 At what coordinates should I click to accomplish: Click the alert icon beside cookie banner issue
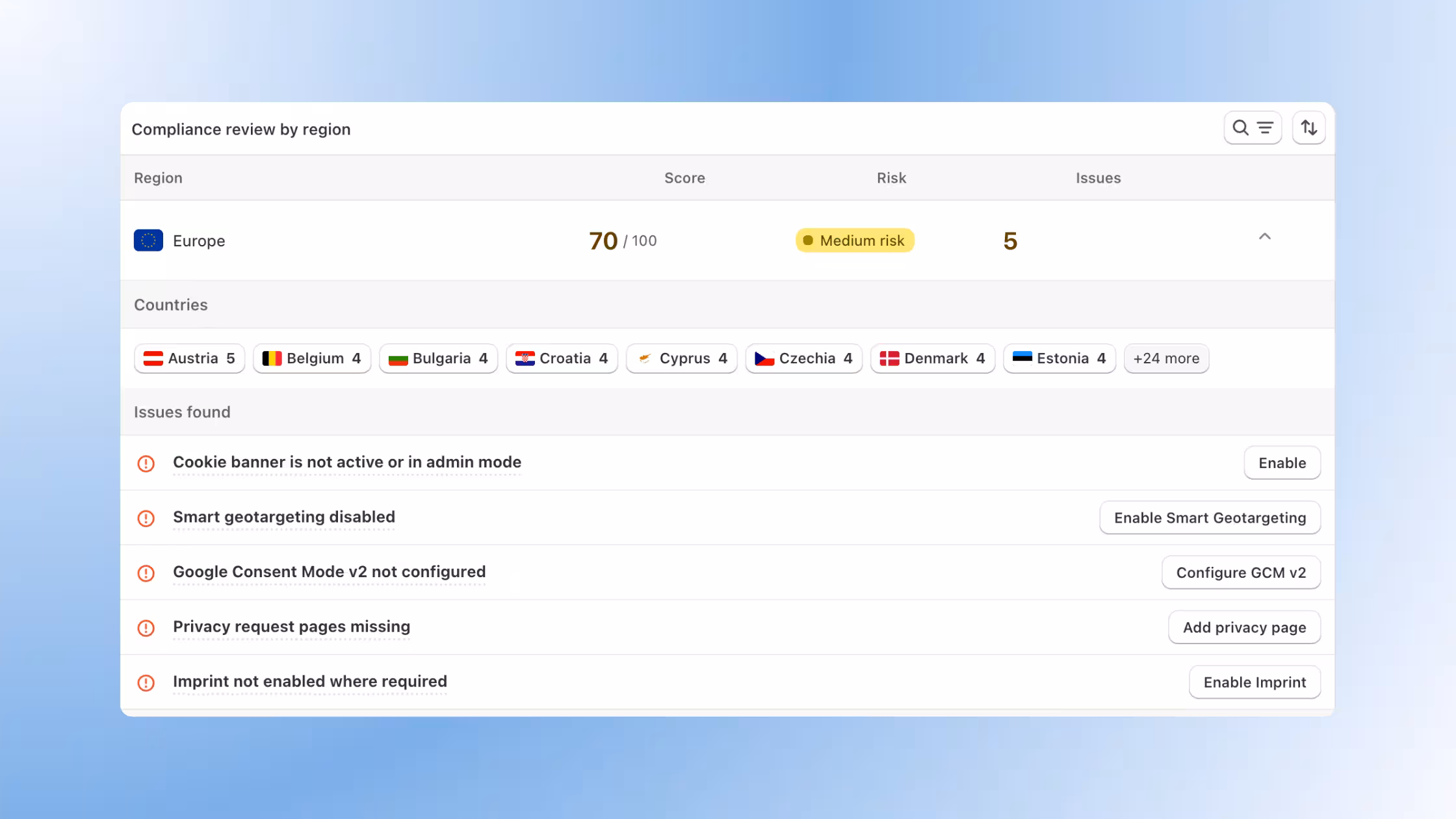[146, 463]
